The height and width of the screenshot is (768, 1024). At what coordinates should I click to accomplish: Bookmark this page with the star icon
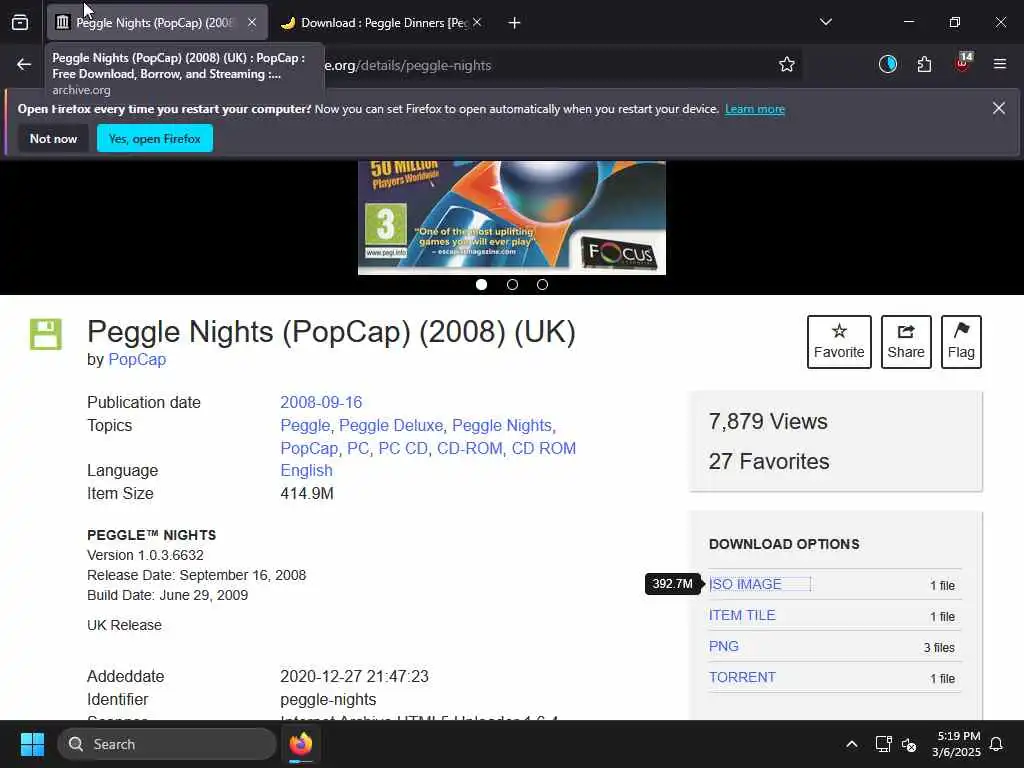[787, 64]
